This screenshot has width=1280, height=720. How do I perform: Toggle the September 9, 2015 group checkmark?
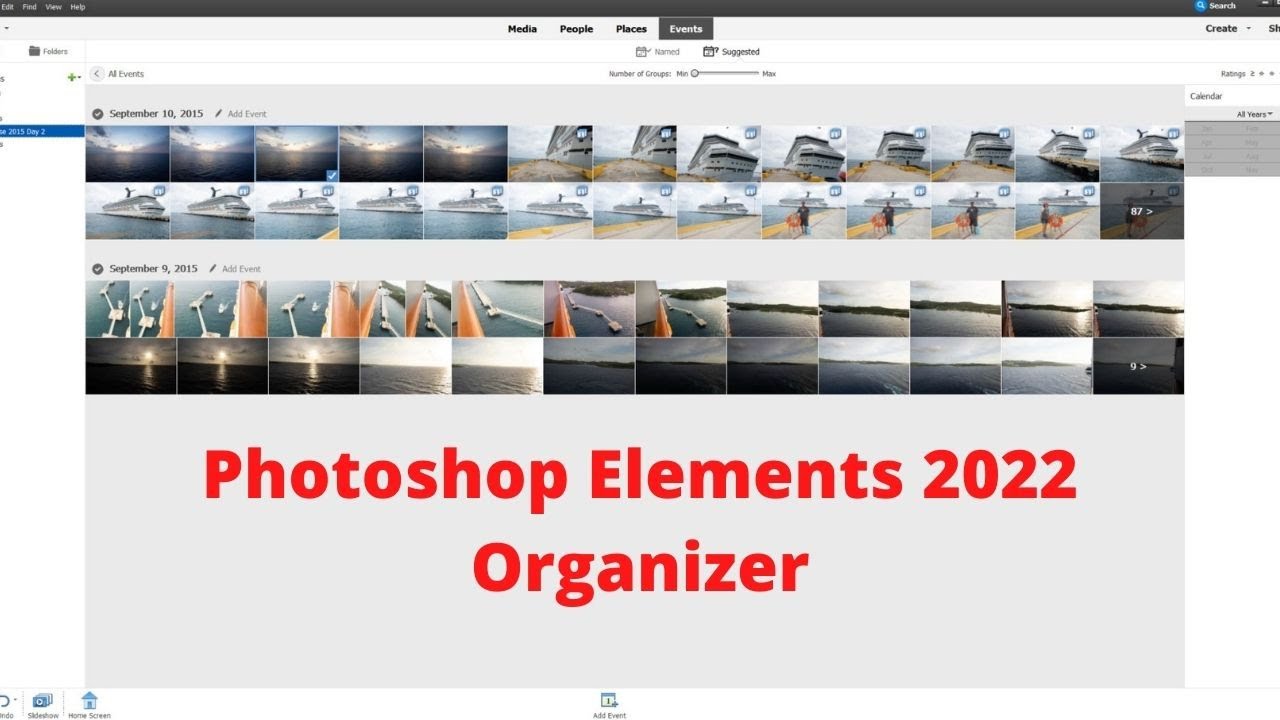pos(98,269)
